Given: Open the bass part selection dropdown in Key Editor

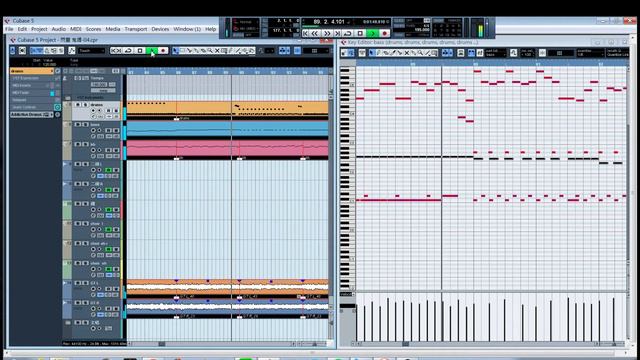Looking at the screenshot, I should pyautogui.click(x=495, y=53).
